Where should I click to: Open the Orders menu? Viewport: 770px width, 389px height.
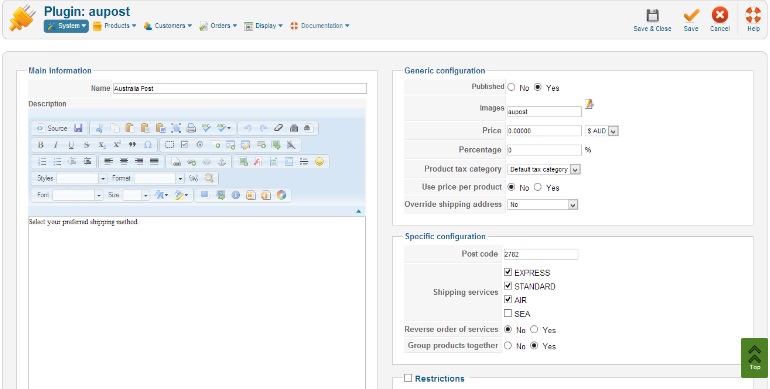pos(218,26)
